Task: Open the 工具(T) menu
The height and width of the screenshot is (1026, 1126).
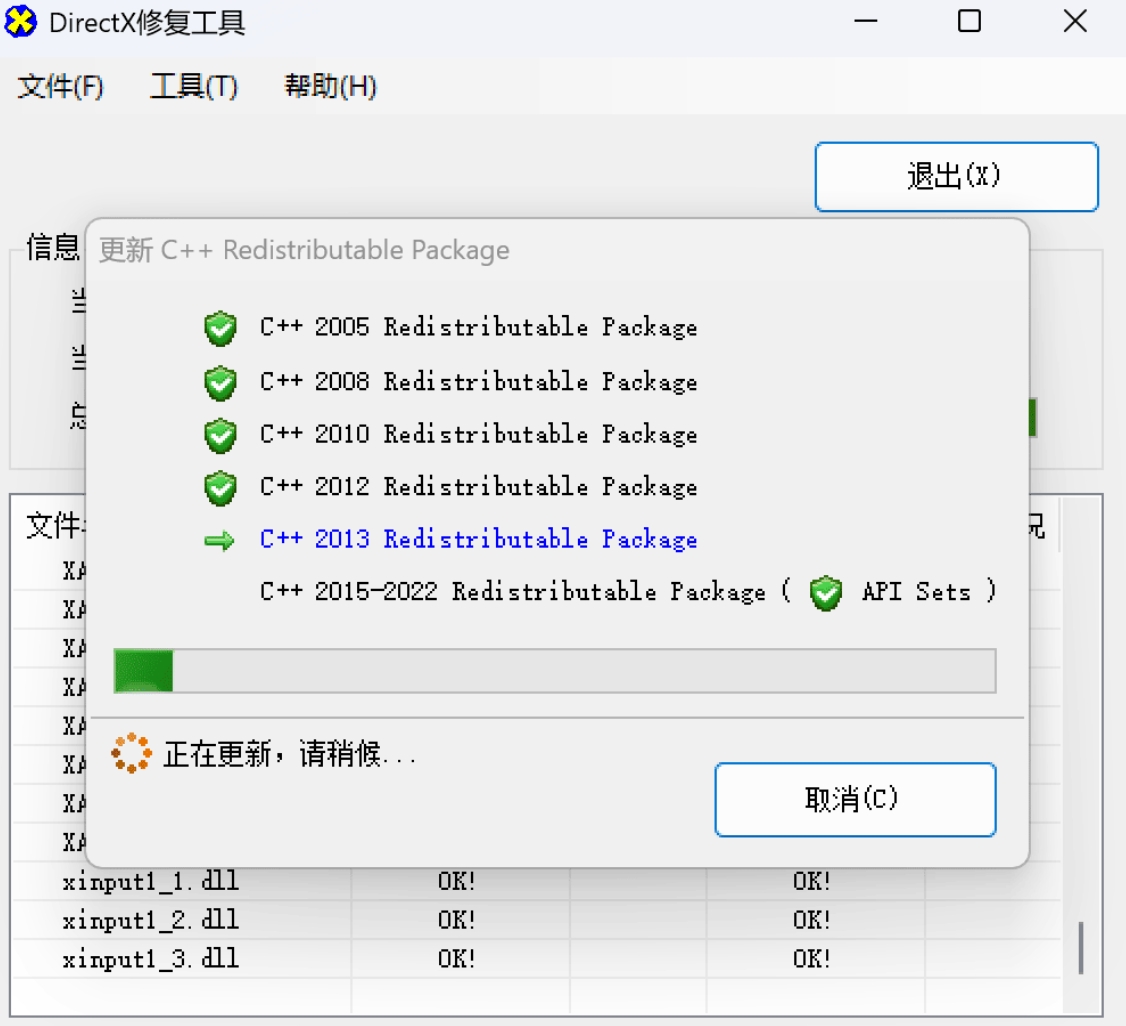Action: click(x=194, y=87)
